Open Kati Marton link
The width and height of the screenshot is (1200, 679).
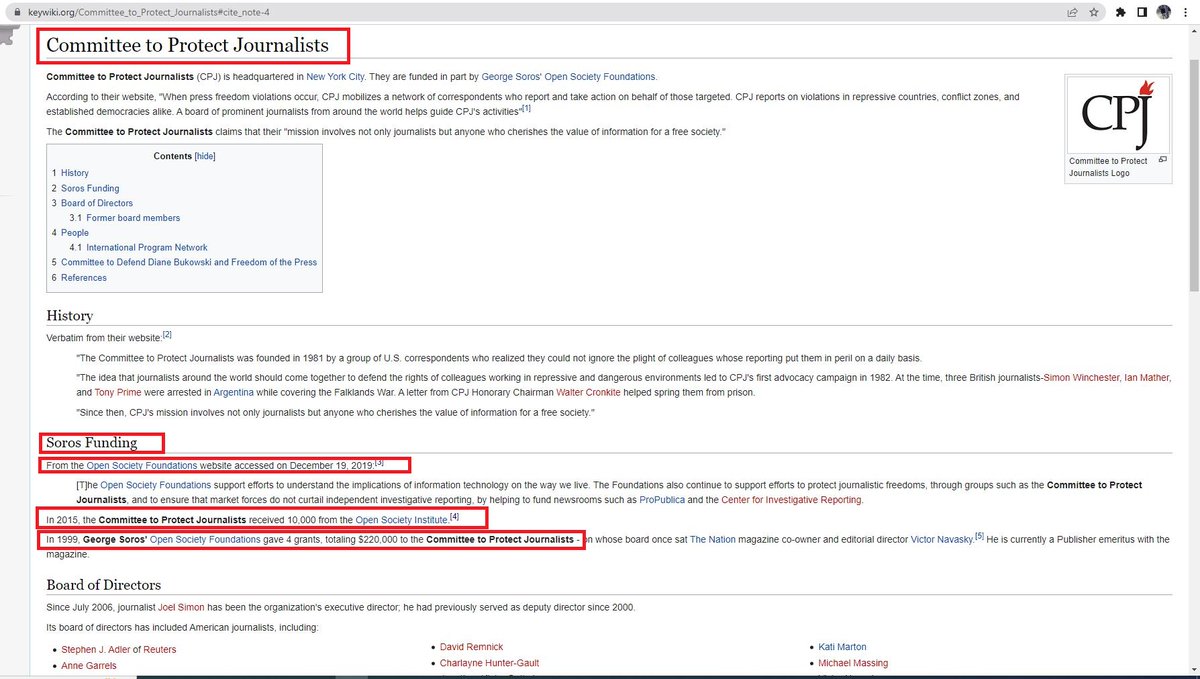tap(842, 647)
